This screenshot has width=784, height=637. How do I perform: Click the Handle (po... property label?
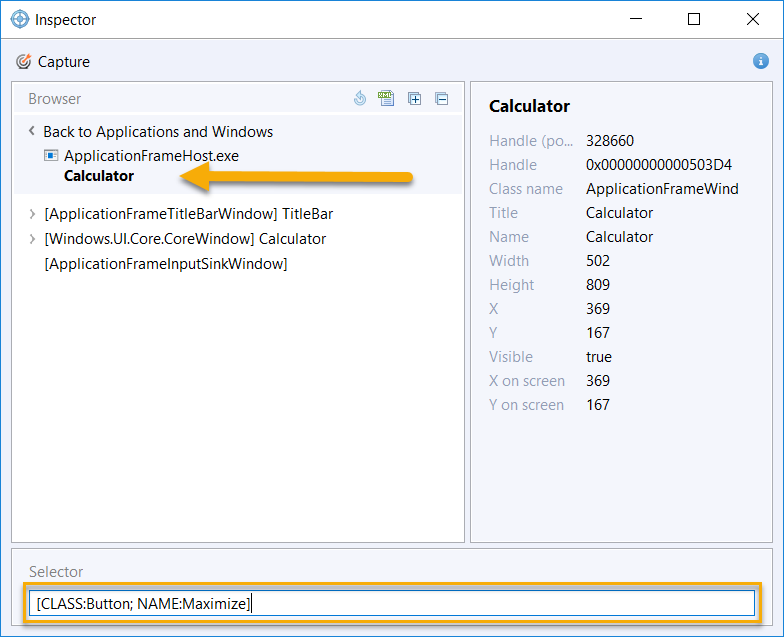coord(531,141)
